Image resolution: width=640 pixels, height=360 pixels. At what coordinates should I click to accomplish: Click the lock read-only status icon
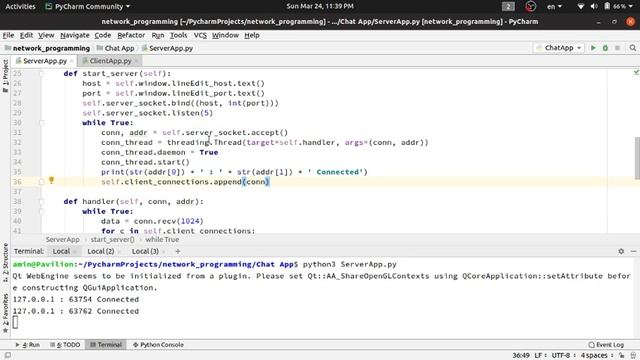click(x=621, y=355)
